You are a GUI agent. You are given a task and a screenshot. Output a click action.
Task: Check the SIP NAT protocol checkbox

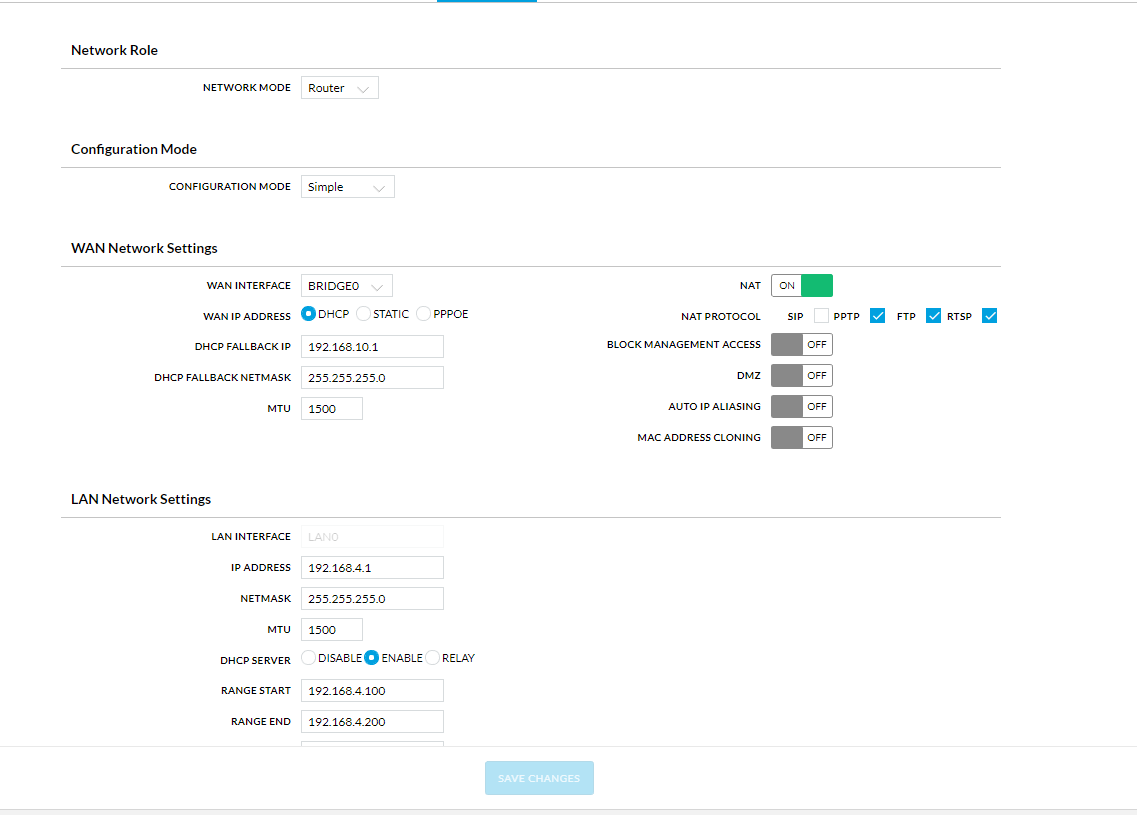click(x=821, y=316)
